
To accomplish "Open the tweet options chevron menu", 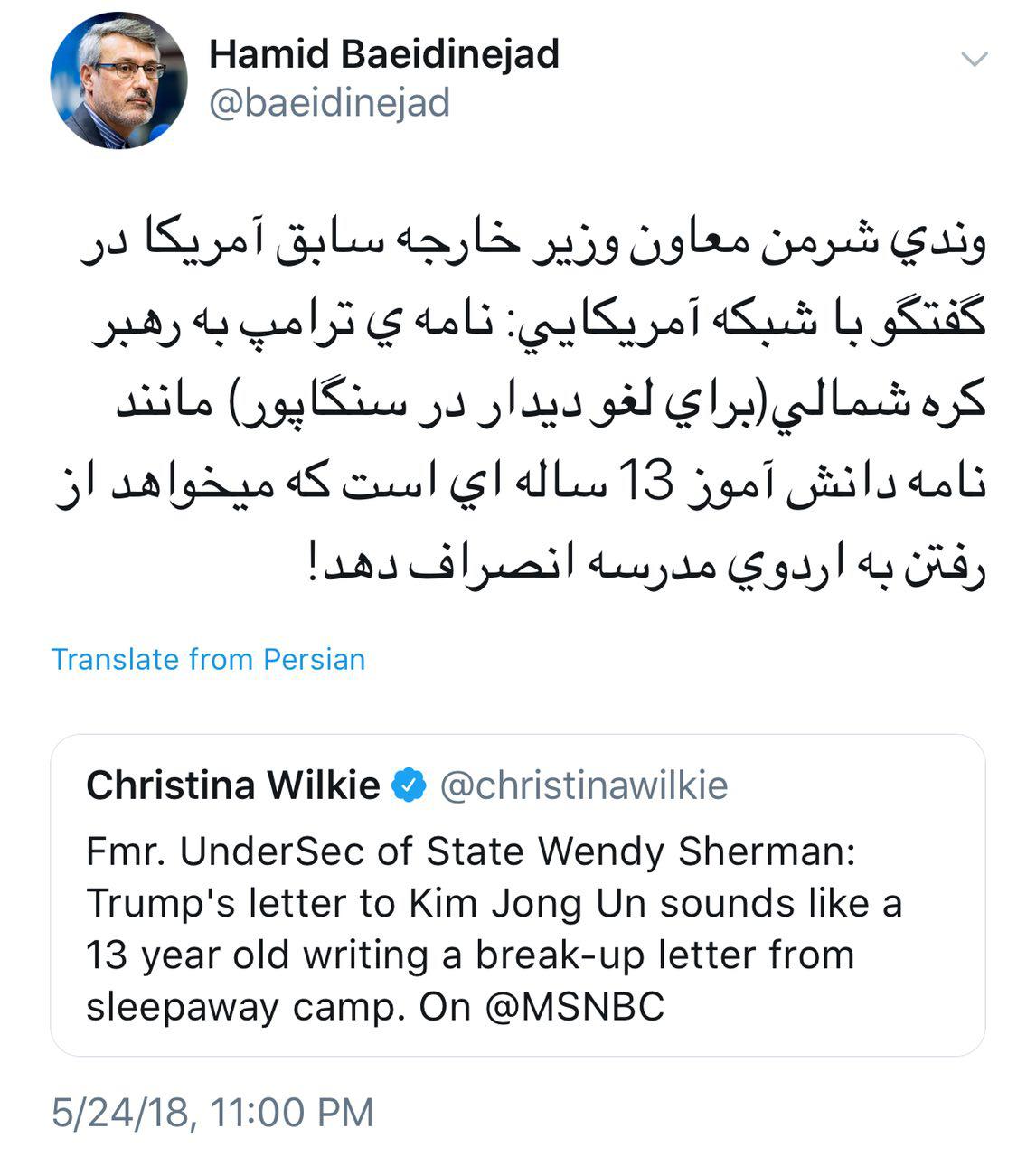I will point(974,61).
